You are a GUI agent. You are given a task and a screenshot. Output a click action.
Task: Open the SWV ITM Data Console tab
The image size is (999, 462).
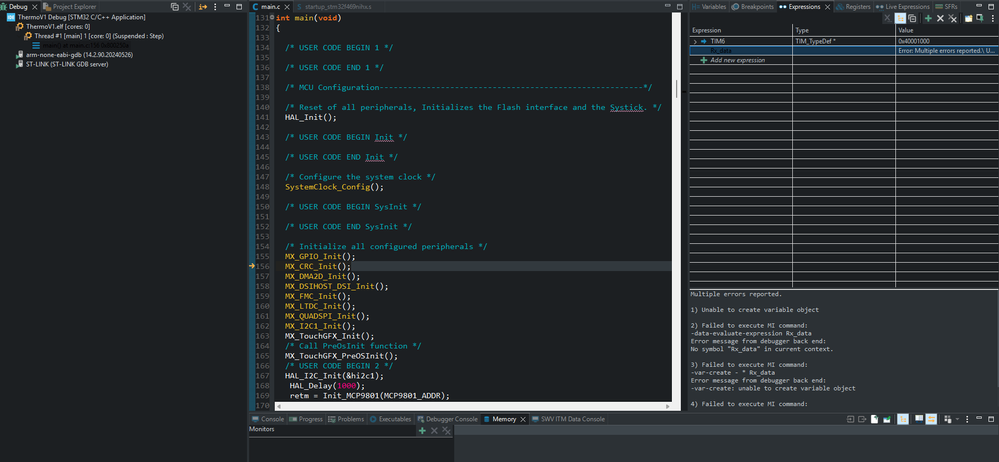coord(568,419)
